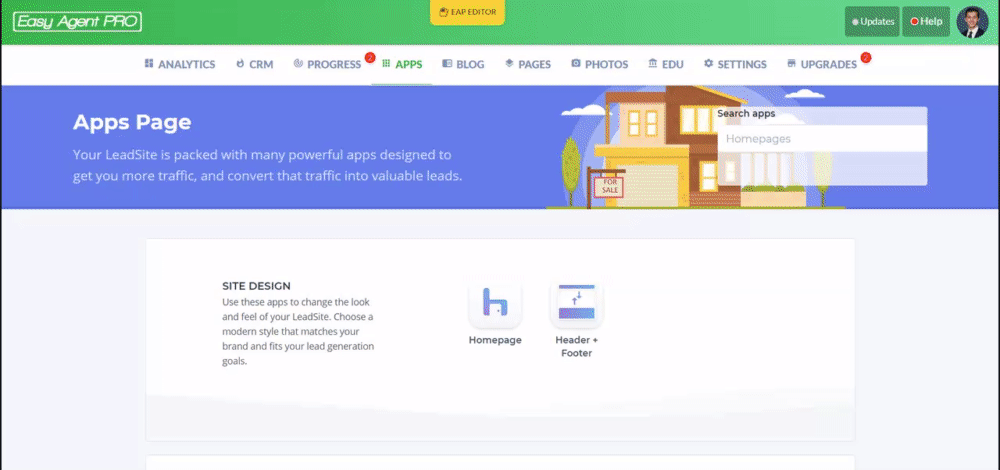The width and height of the screenshot is (1000, 470).
Task: Click the SITE DESIGN heading
Action: 256,286
